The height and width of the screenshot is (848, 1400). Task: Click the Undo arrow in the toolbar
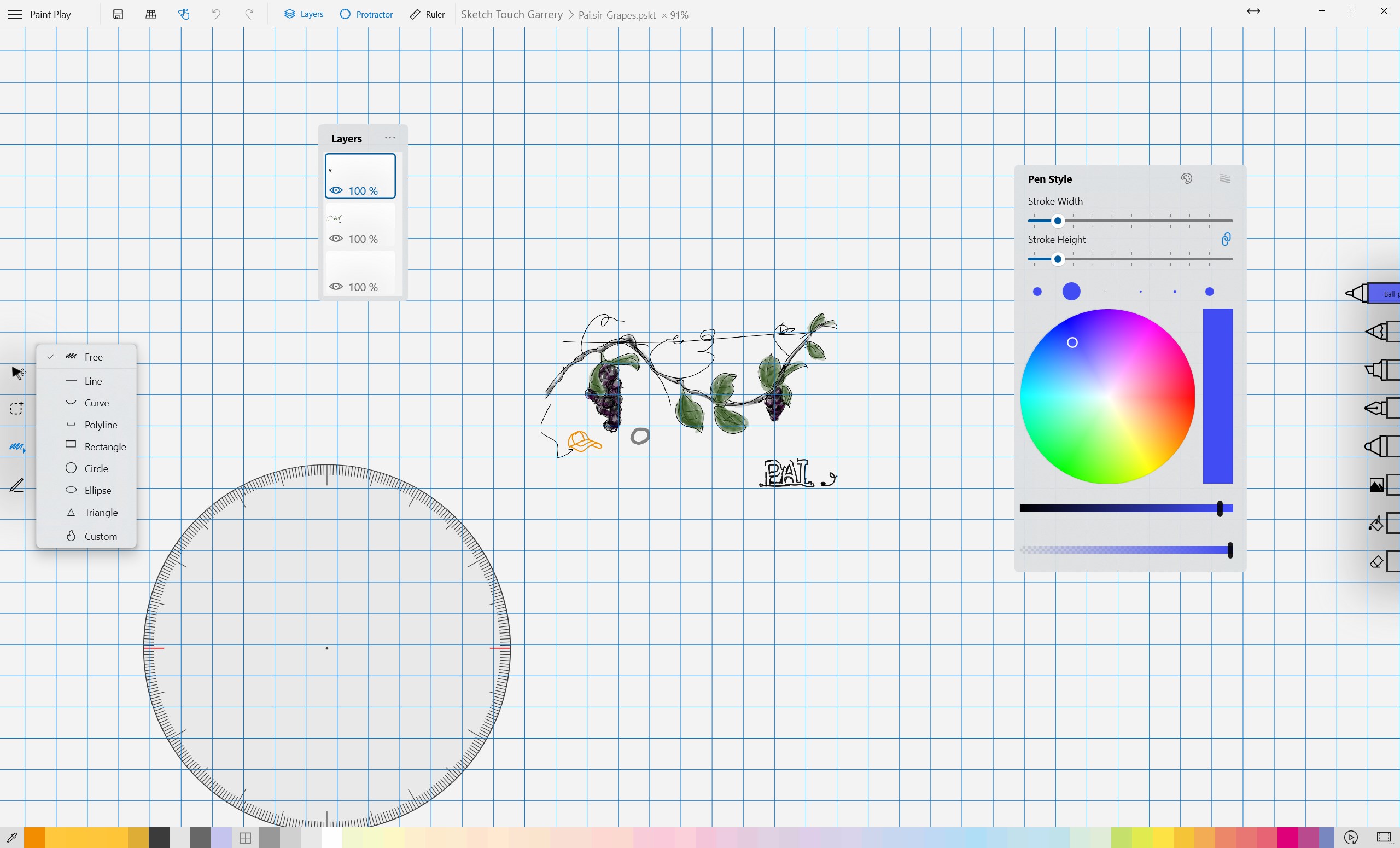pyautogui.click(x=216, y=14)
